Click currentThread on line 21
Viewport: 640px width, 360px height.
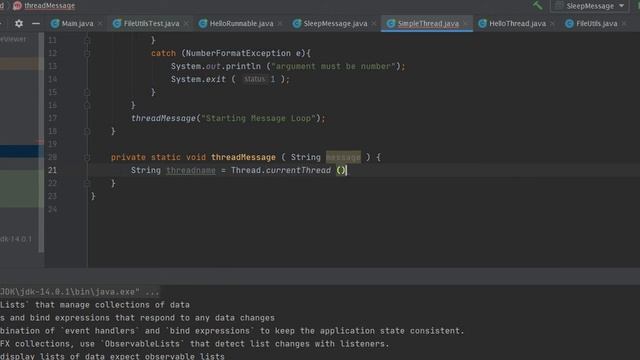tap(298, 170)
